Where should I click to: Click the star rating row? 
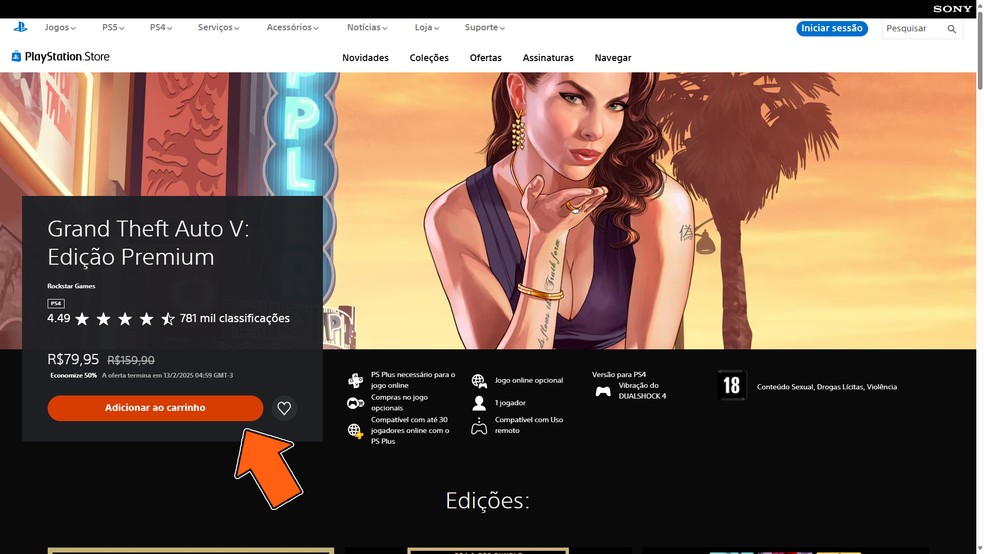[x=125, y=319]
